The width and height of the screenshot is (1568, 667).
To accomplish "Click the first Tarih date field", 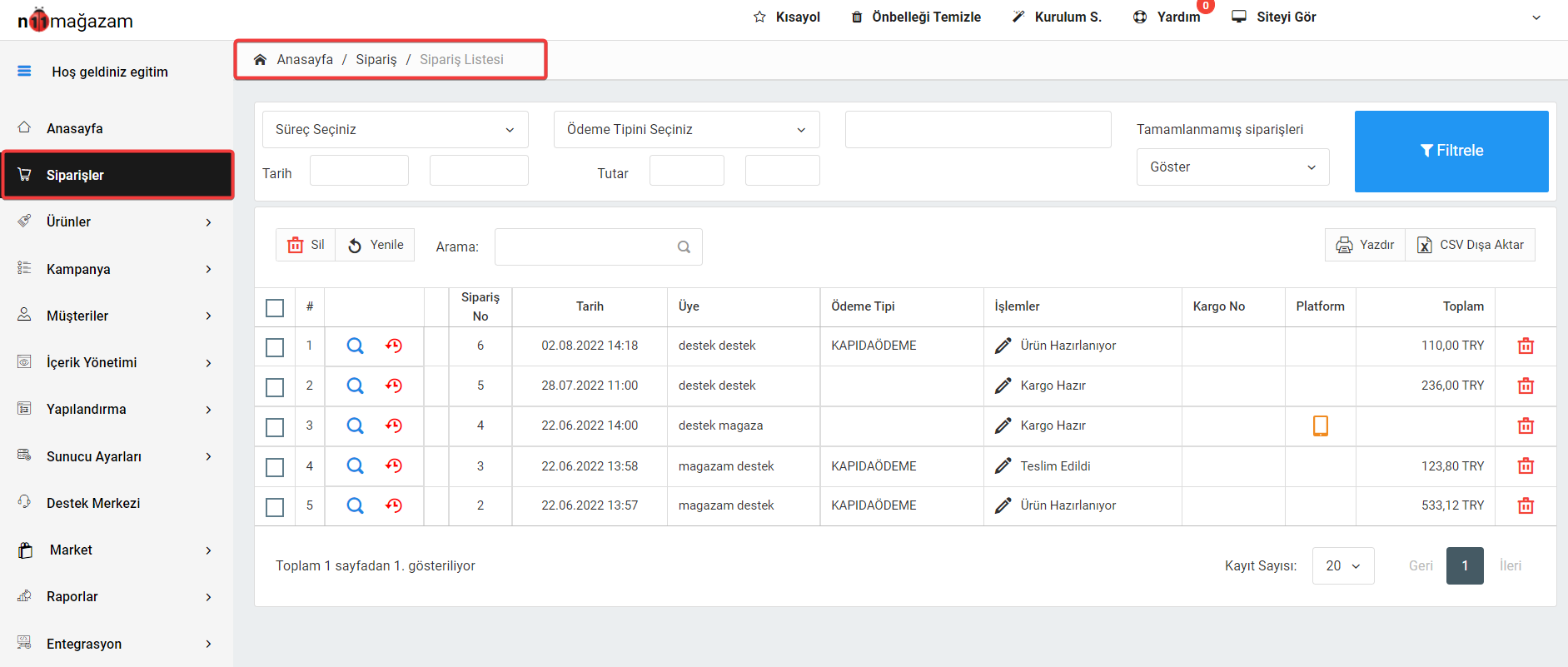I will coord(359,170).
